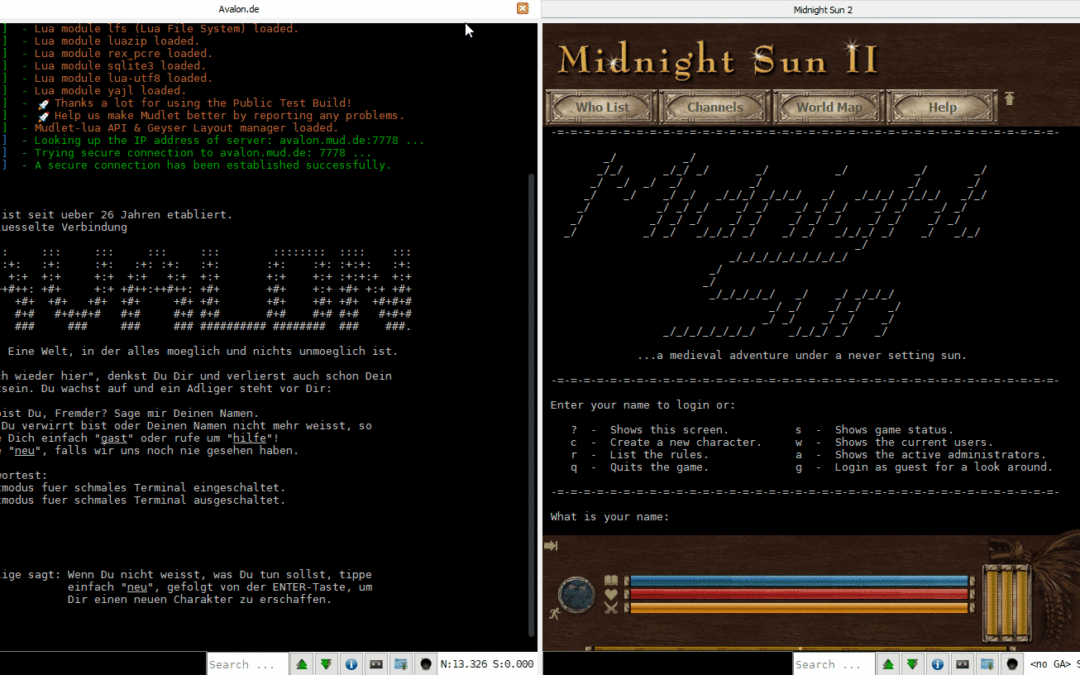1080x675 pixels.
Task: Click the book icon beside the blue bar
Action: coord(611,581)
